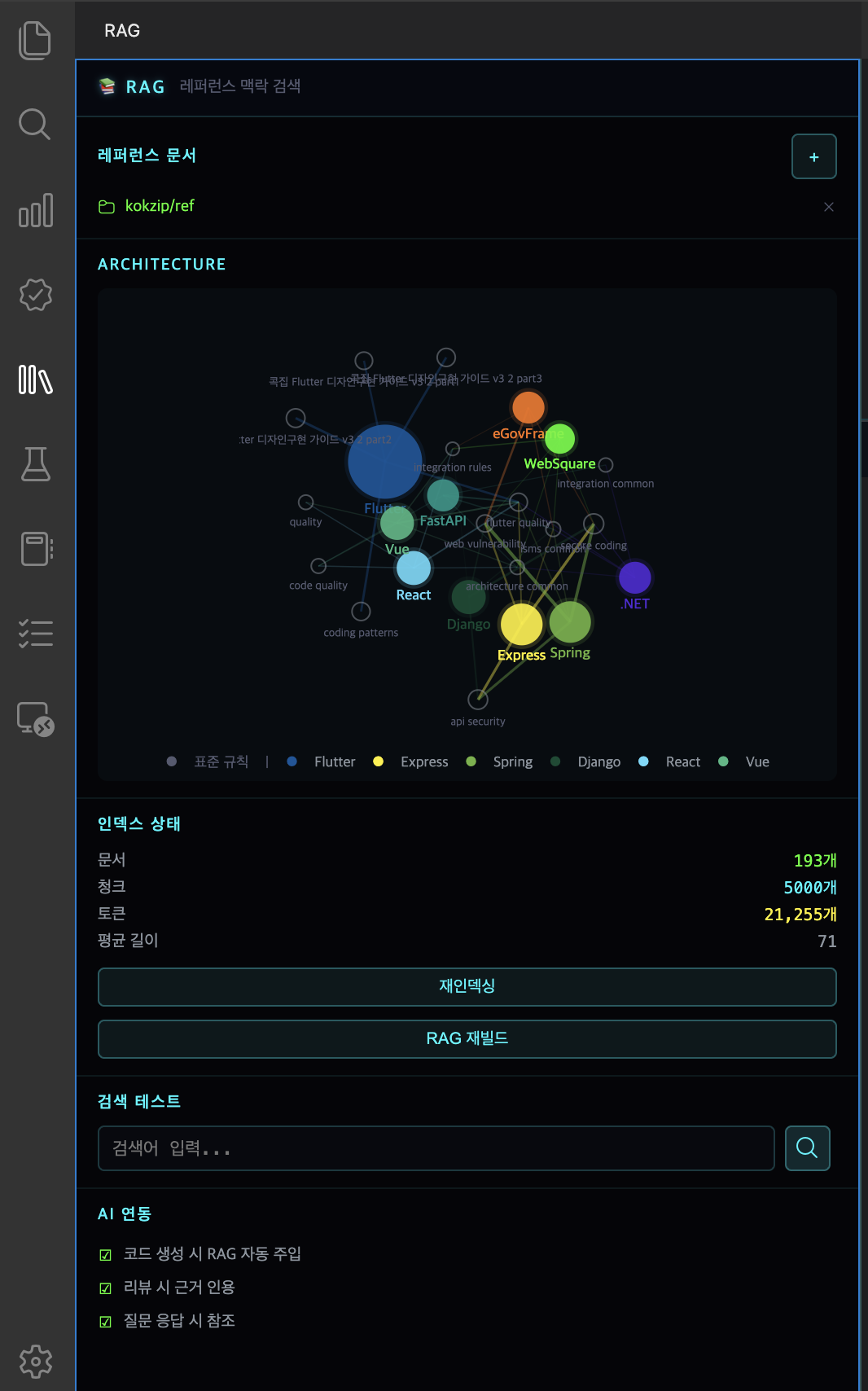Viewport: 868px width, 1391px height.
Task: Click the plus button to add reference
Action: [x=814, y=156]
